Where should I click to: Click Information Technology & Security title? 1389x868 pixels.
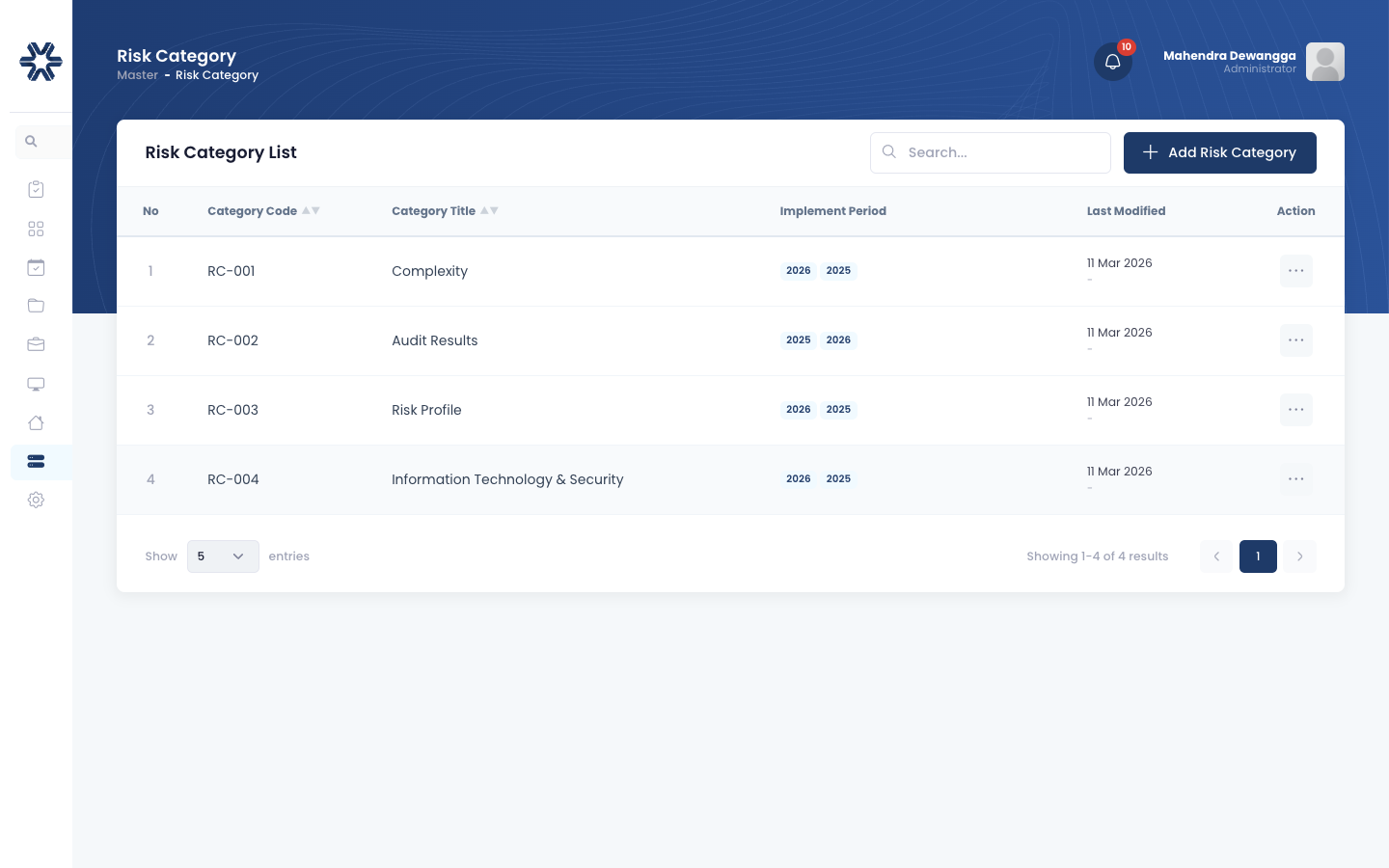click(507, 479)
